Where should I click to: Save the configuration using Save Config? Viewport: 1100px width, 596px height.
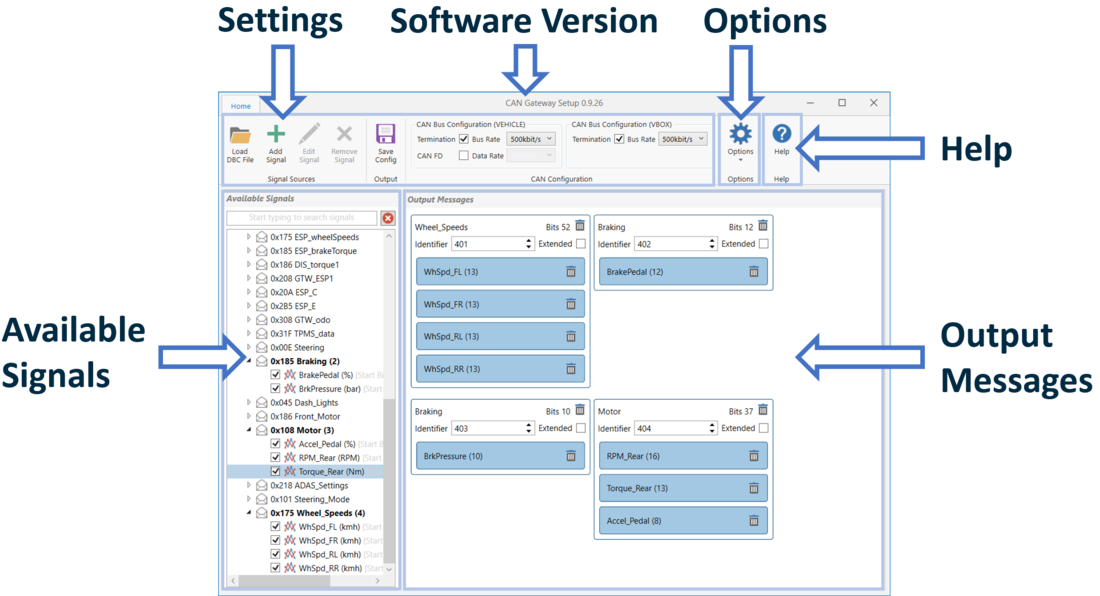coord(385,140)
